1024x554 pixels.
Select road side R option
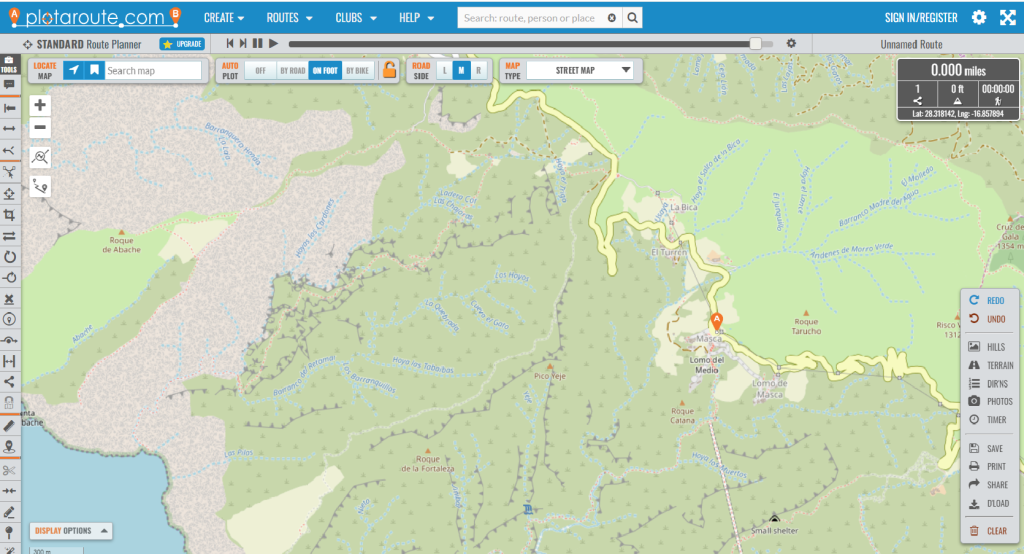pyautogui.click(x=478, y=71)
